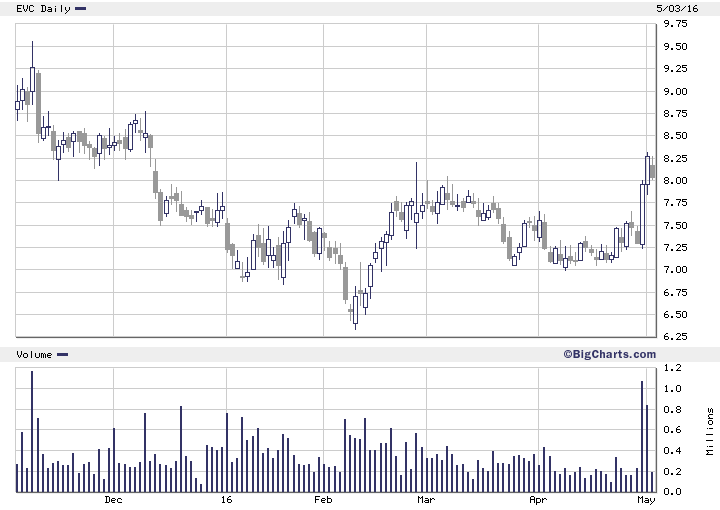This screenshot has width=720, height=510.
Task: Select the 9.75 price axis label
Action: [x=675, y=24]
